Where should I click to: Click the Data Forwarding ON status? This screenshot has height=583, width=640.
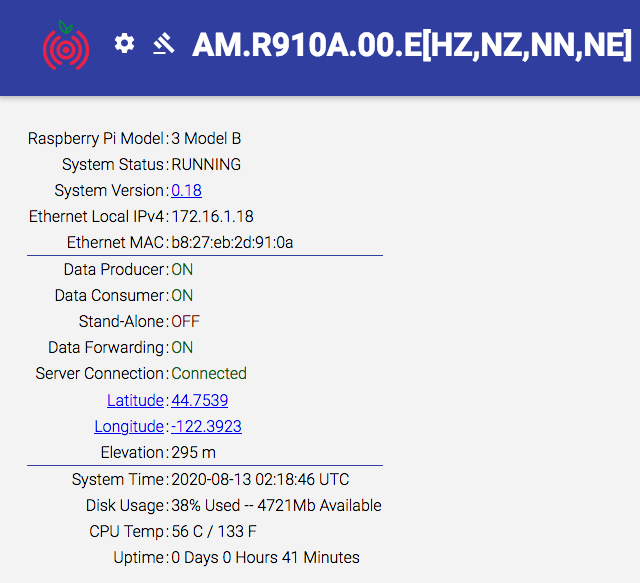182,348
